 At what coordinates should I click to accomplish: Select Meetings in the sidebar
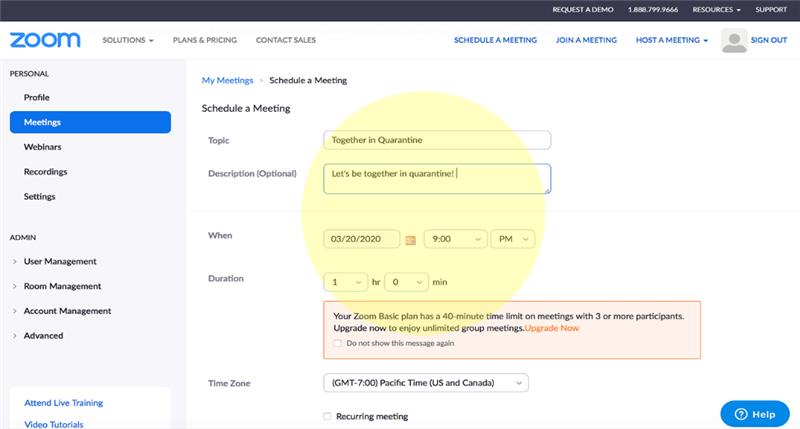pos(90,122)
